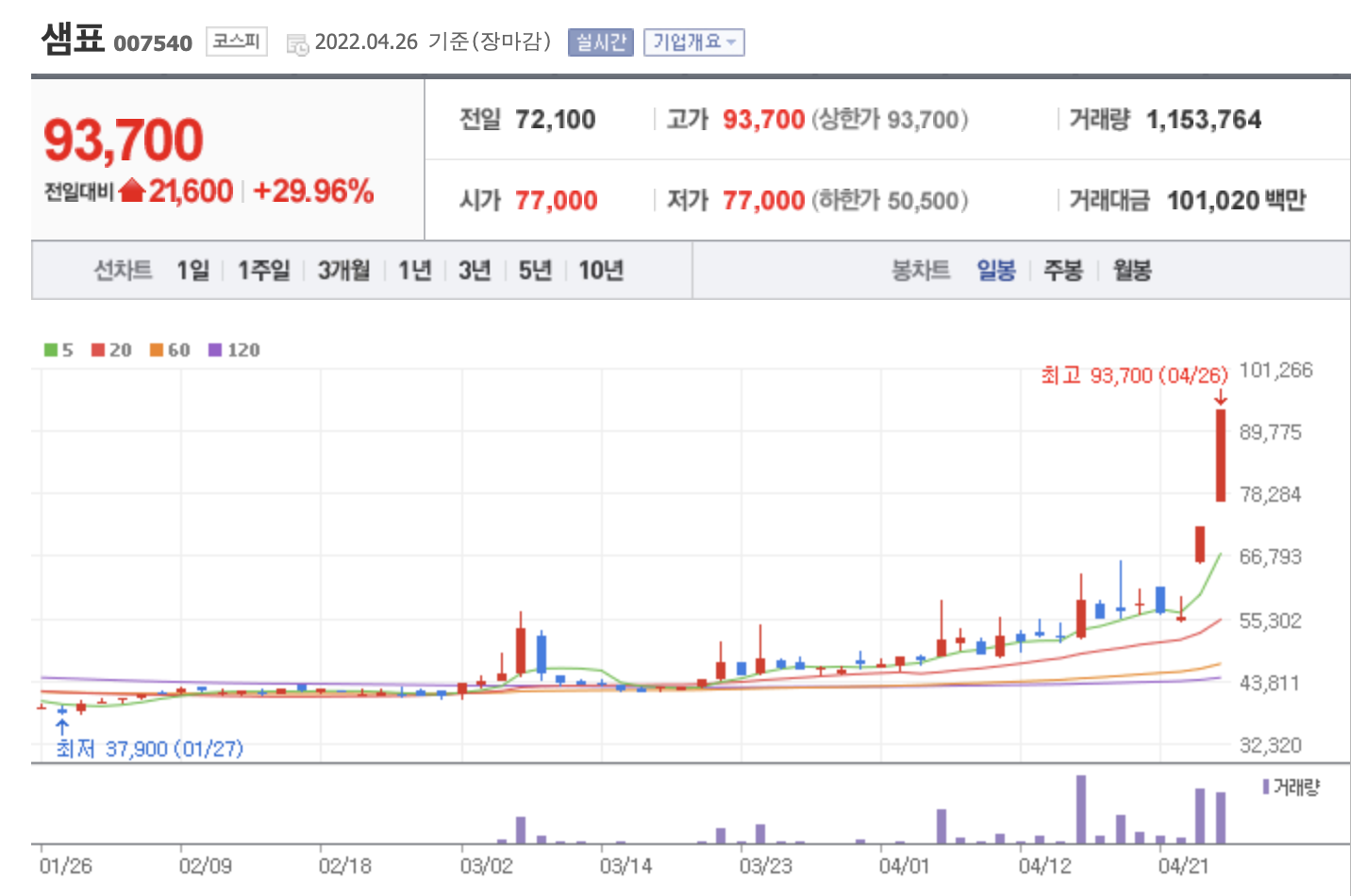Select the 1주일 line chart period

click(x=263, y=271)
